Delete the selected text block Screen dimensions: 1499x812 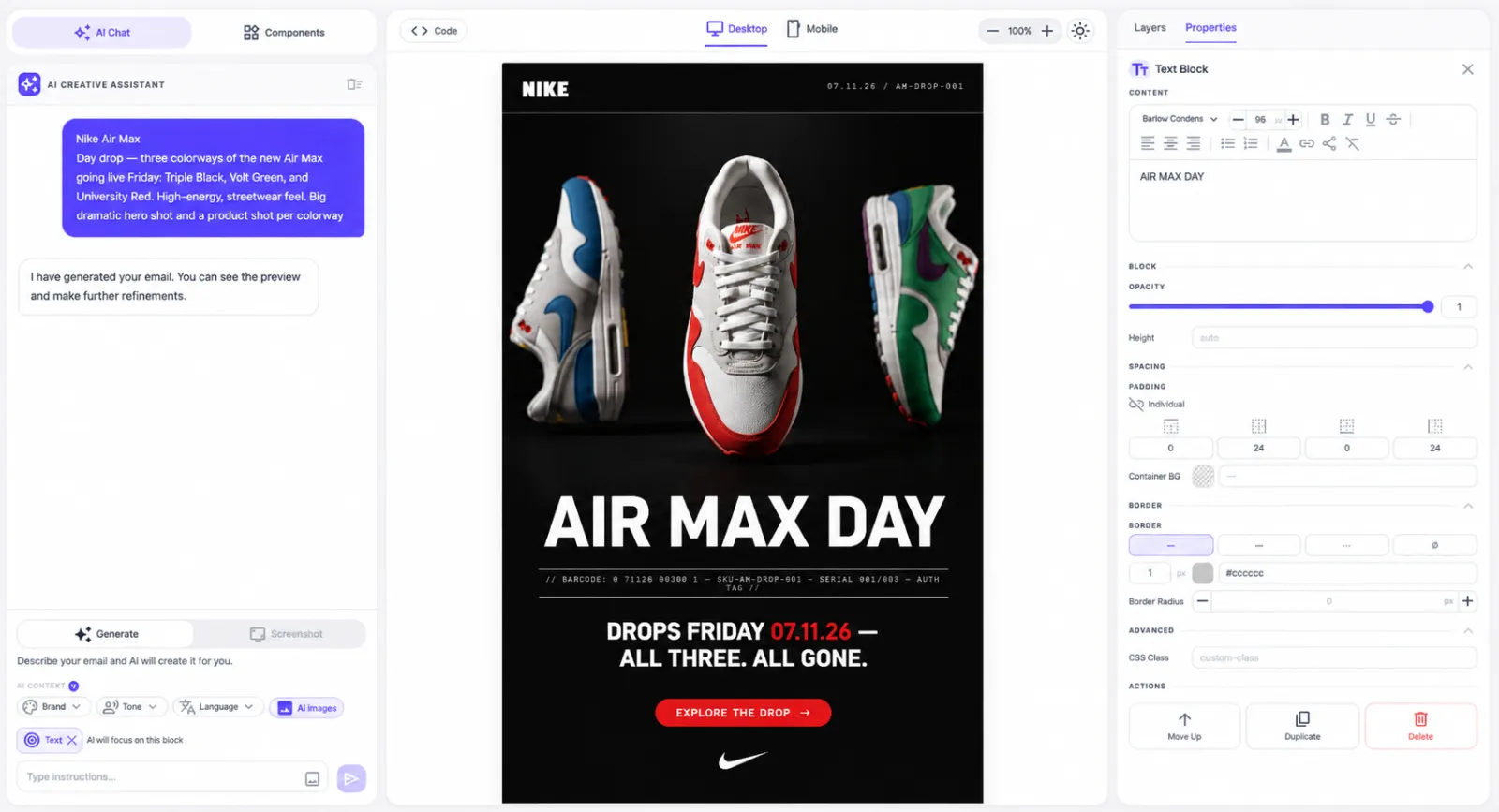(1420, 726)
